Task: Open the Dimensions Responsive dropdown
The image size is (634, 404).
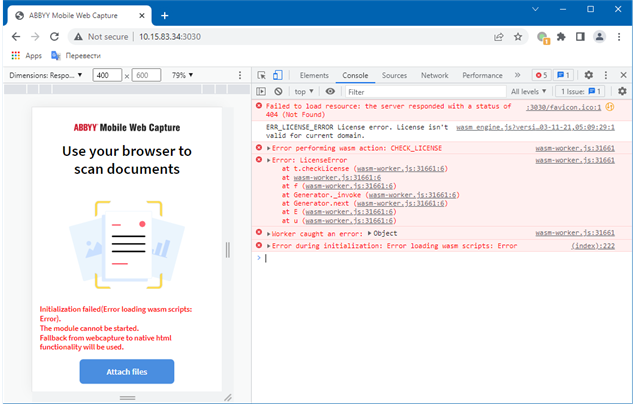Action: (x=46, y=75)
